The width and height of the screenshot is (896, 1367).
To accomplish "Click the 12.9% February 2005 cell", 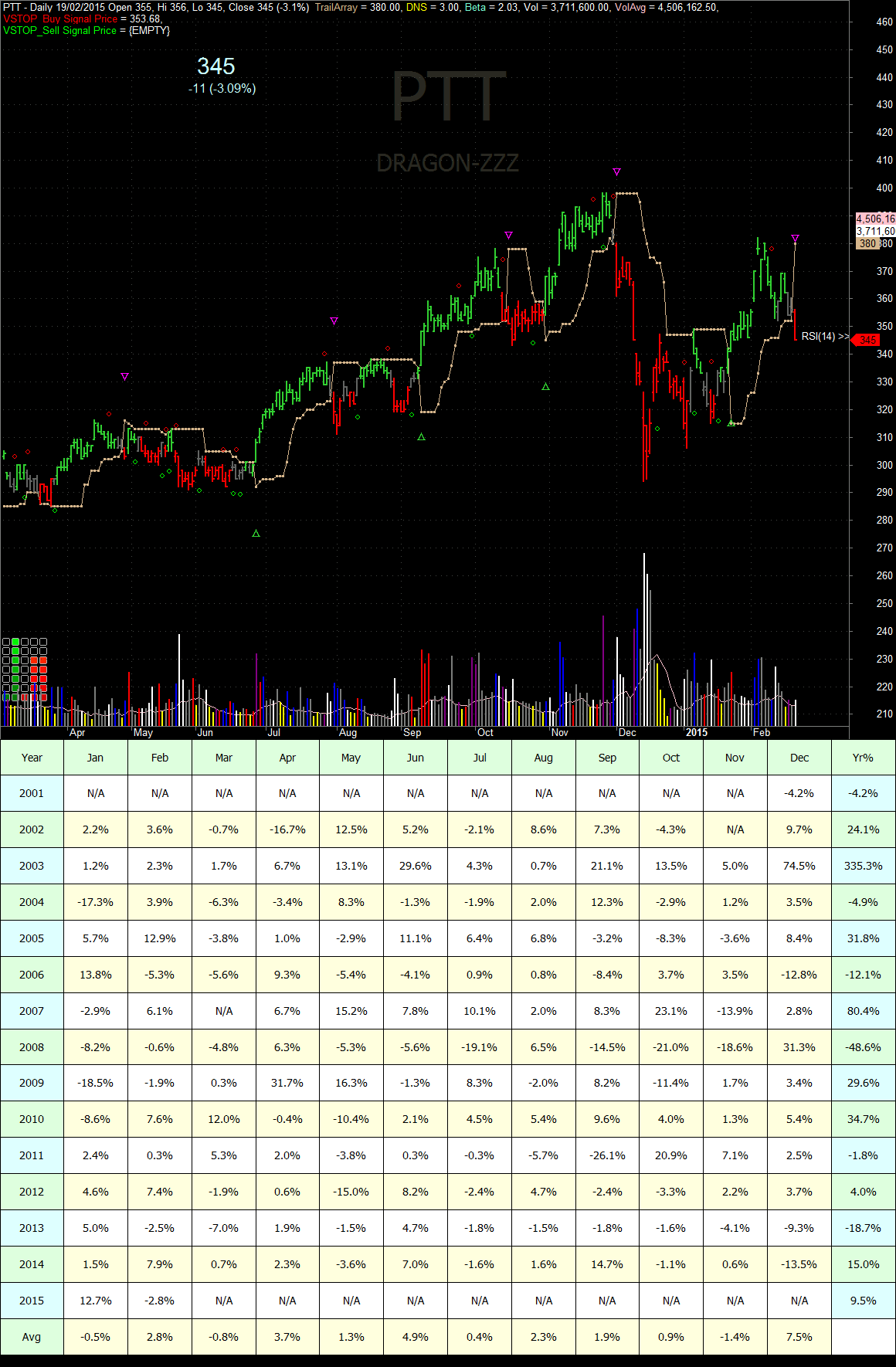I will pos(160,938).
